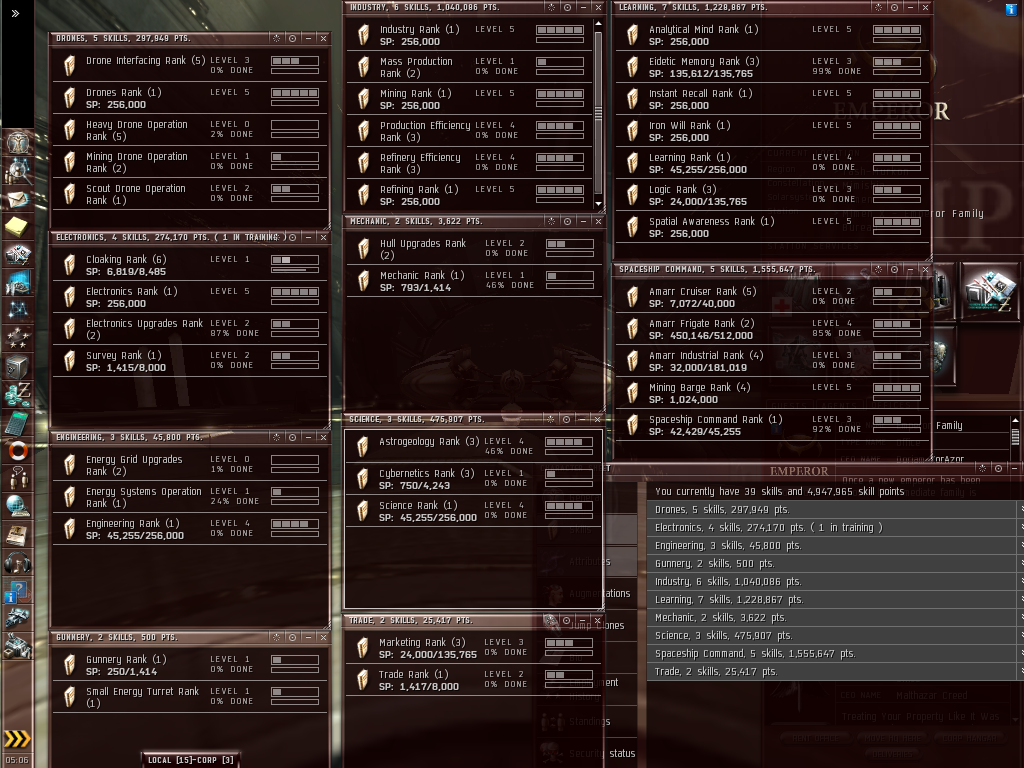Click the yellow chevrons sidebar icon
Image resolution: width=1024 pixels, height=768 pixels.
(17, 739)
